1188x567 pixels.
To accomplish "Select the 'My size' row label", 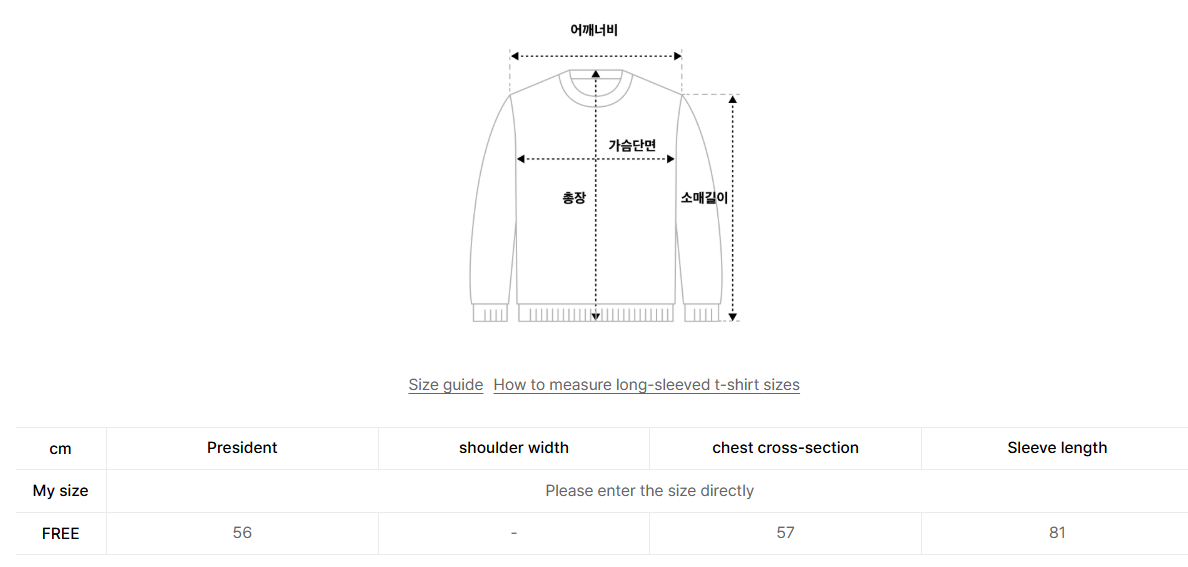I will (60, 491).
